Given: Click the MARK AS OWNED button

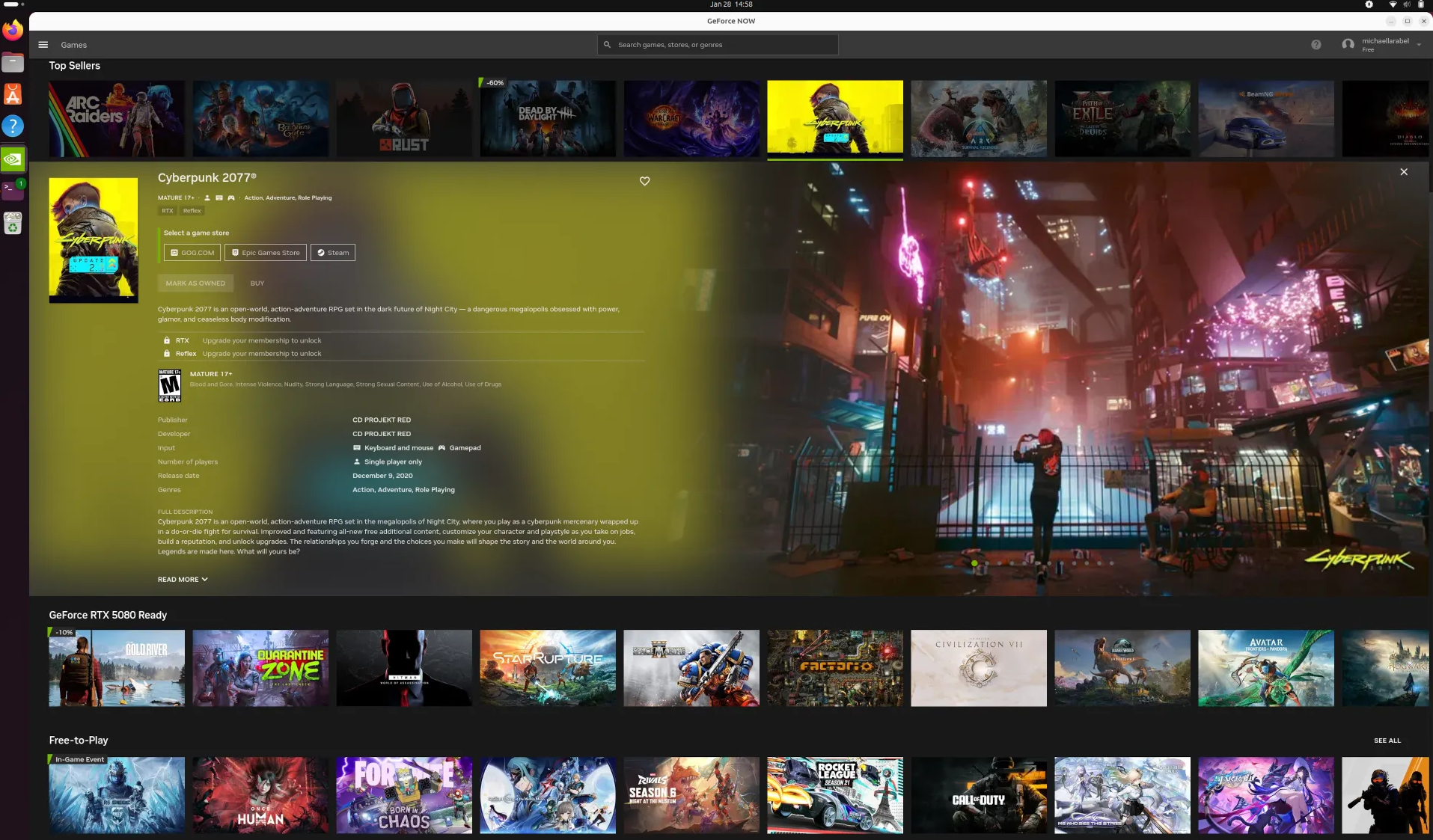Looking at the screenshot, I should [x=195, y=283].
